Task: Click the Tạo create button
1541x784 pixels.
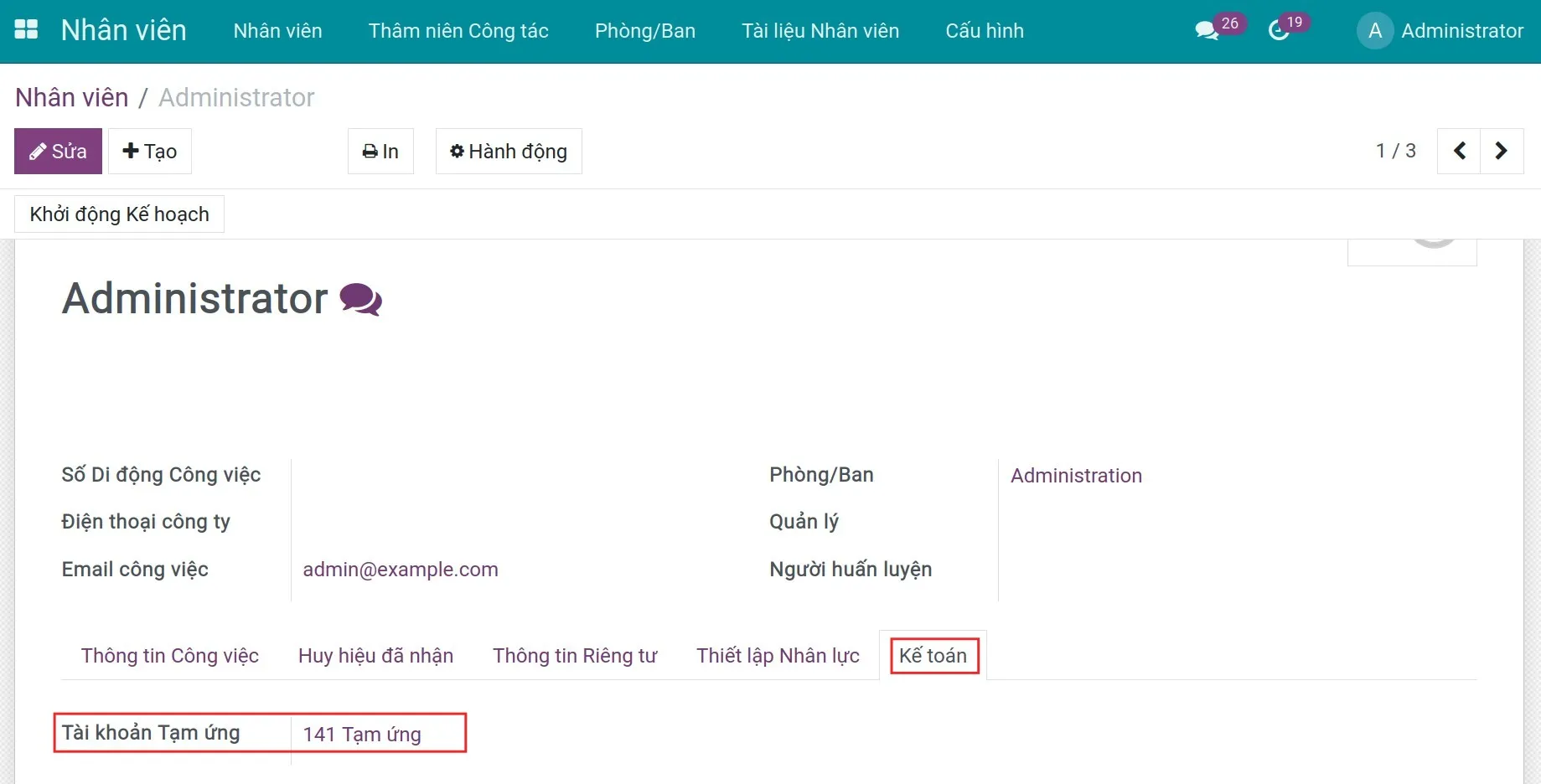Action: (150, 151)
